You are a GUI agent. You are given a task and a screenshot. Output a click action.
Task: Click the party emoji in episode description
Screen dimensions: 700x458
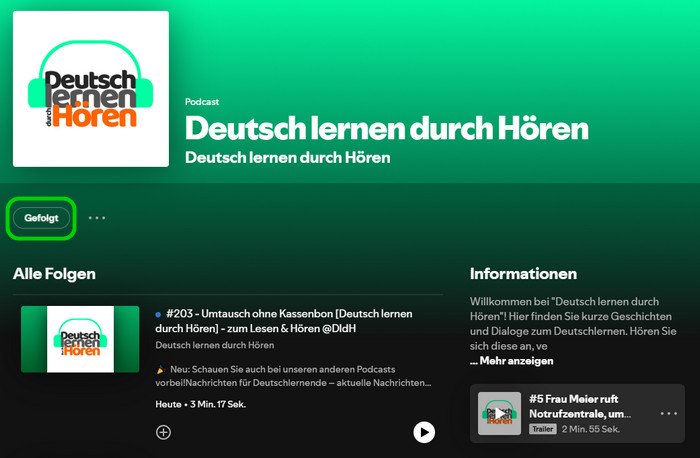click(160, 369)
